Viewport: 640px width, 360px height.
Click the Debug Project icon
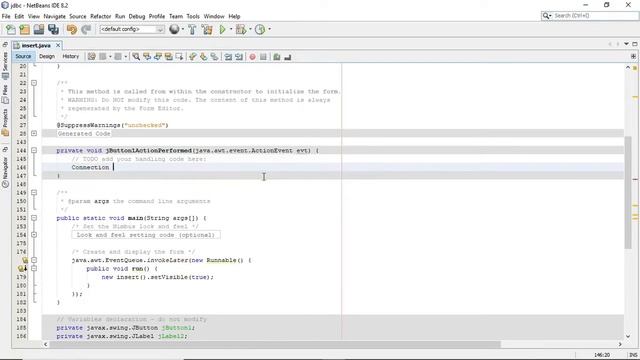(x=241, y=29)
